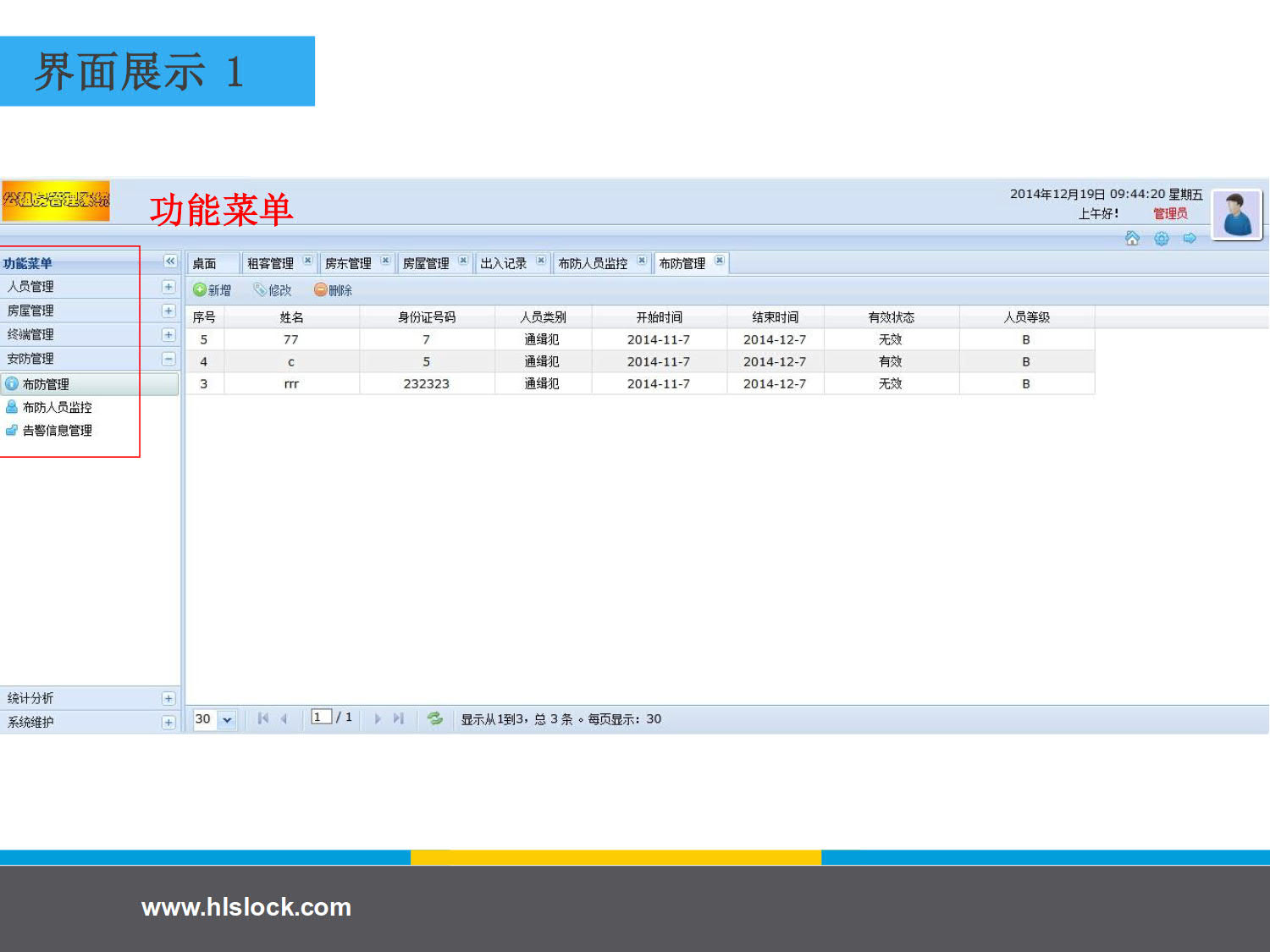The height and width of the screenshot is (952, 1270).
Task: Switch to the 出入记录 tab
Action: pyautogui.click(x=504, y=263)
